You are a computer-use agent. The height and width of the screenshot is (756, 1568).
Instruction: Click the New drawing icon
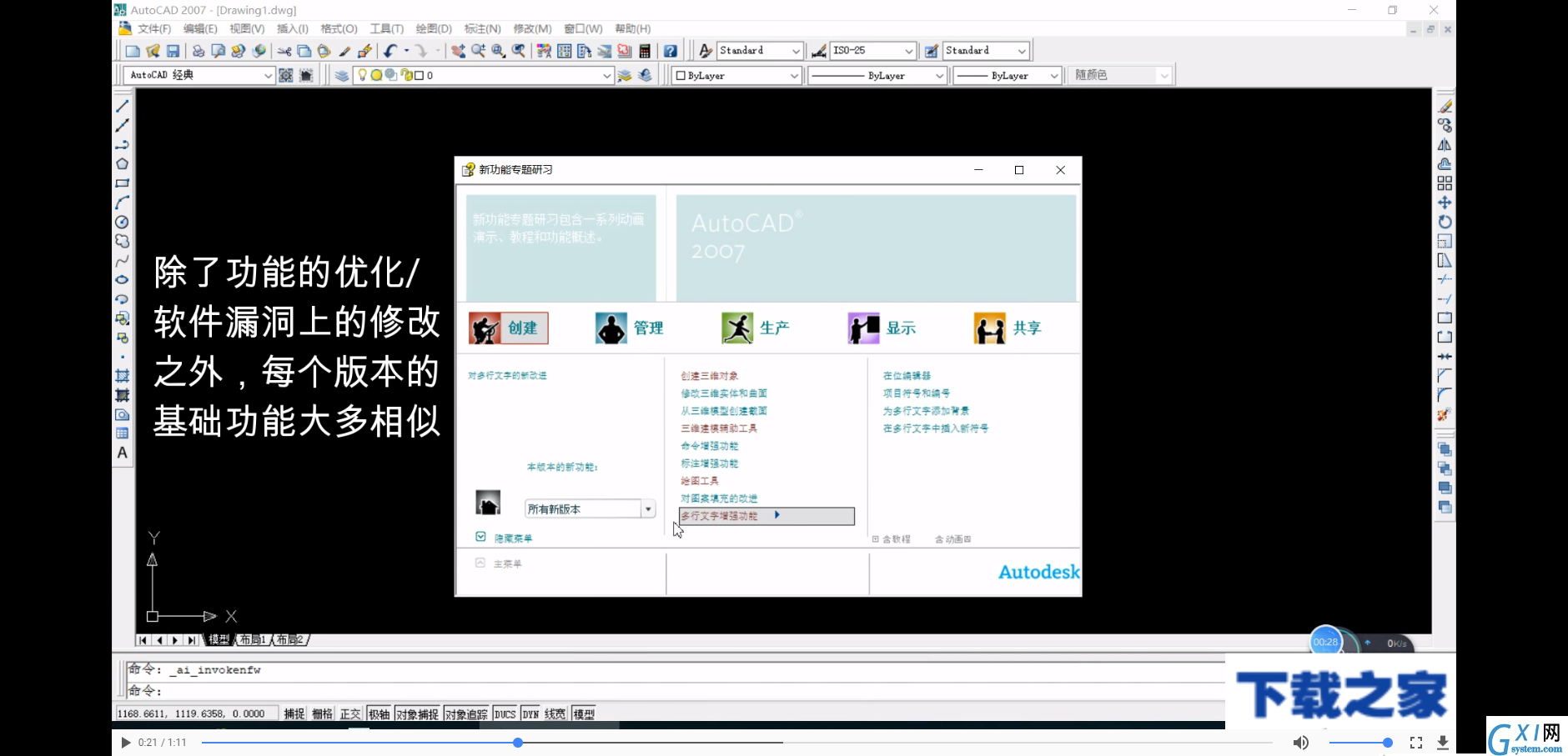pyautogui.click(x=133, y=51)
